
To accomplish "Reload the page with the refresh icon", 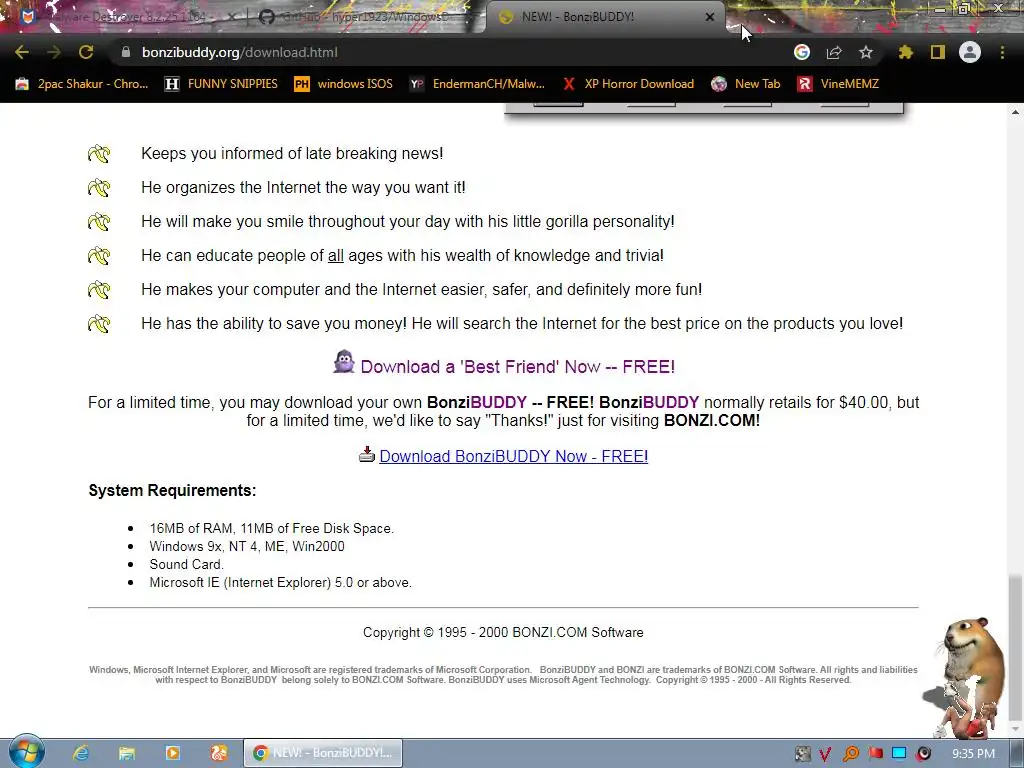I will pyautogui.click(x=86, y=52).
